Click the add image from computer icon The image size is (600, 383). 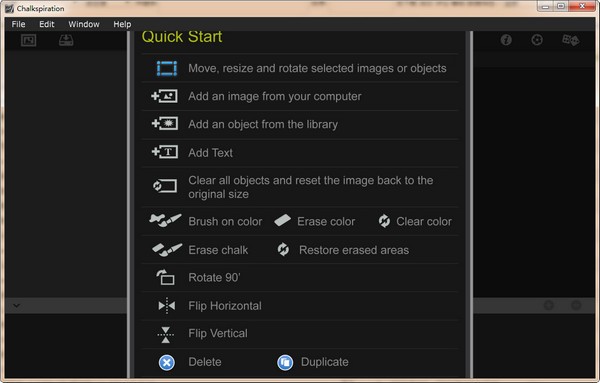click(165, 96)
